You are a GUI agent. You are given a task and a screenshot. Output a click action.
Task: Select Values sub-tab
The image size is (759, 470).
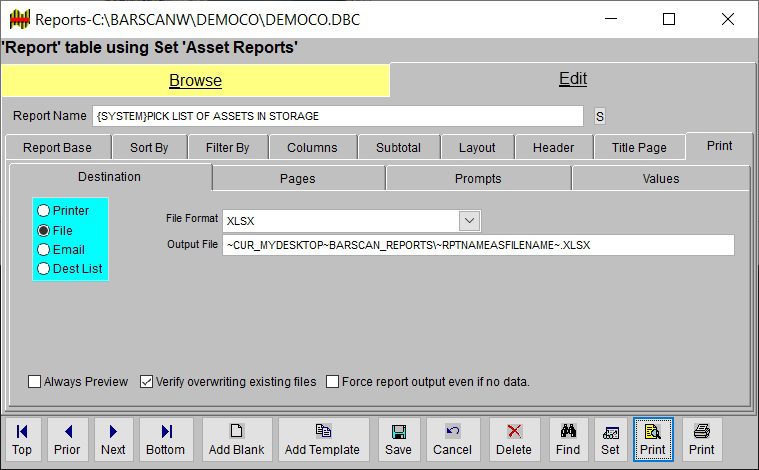661,179
